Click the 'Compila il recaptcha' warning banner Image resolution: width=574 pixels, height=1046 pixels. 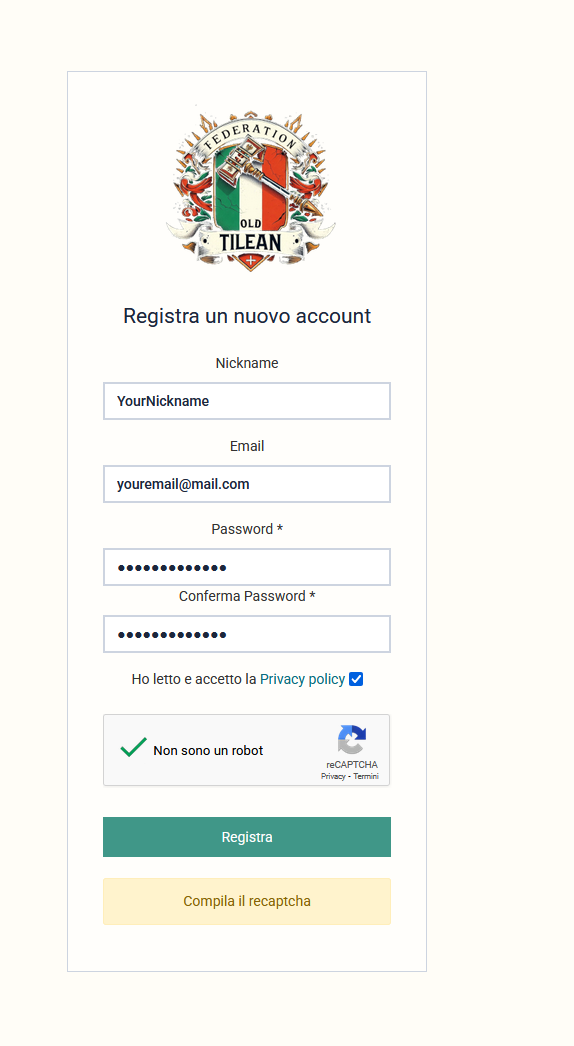click(x=247, y=901)
